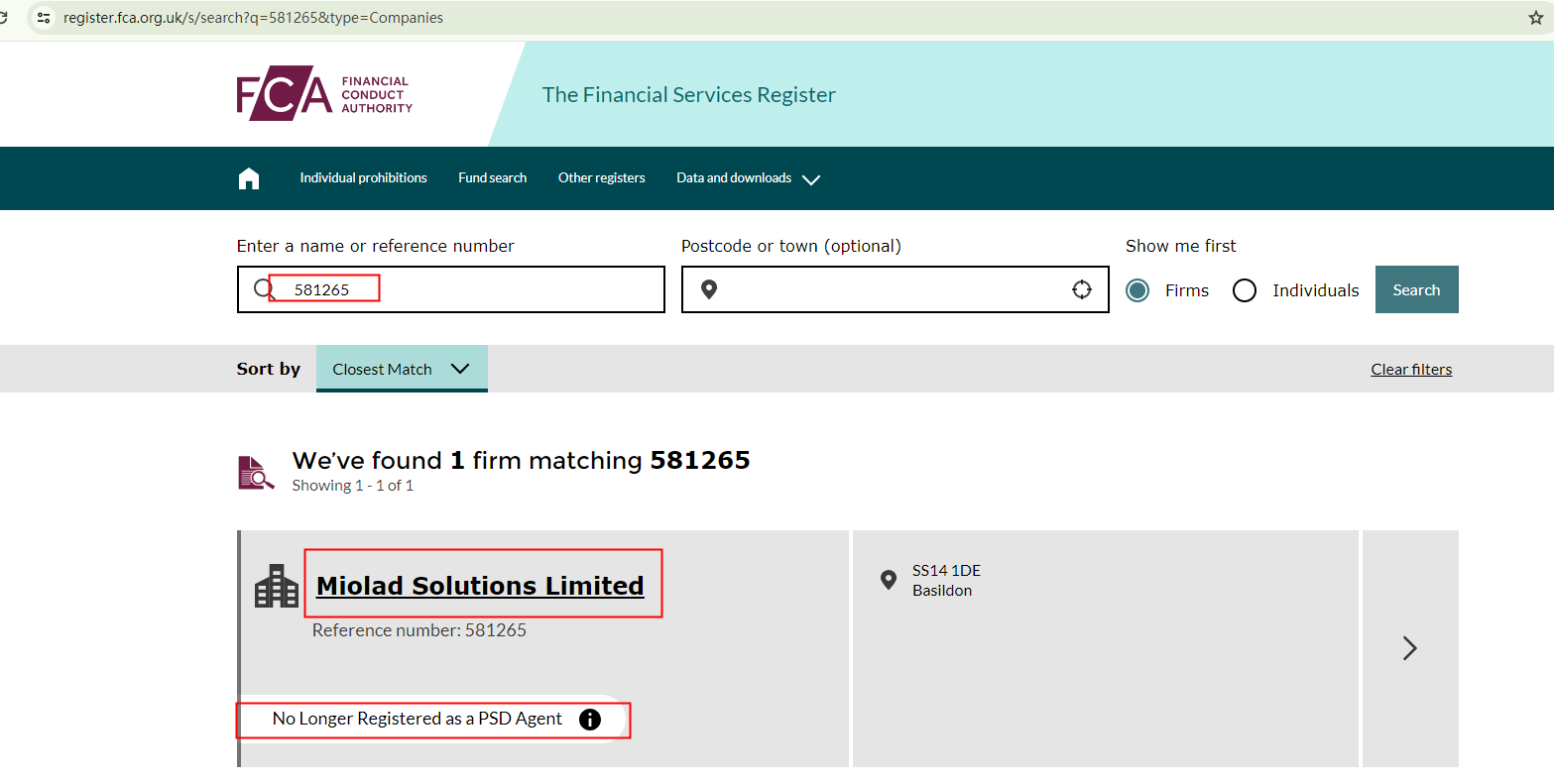Screen dimensions: 1554x784
Task: Select the Individuals radio button
Action: [x=1244, y=290]
